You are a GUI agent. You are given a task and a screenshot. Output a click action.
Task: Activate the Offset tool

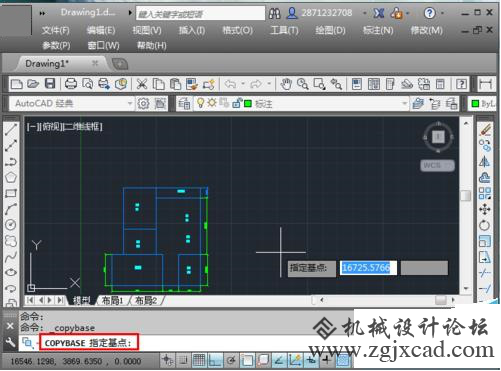pyautogui.click(x=485, y=177)
